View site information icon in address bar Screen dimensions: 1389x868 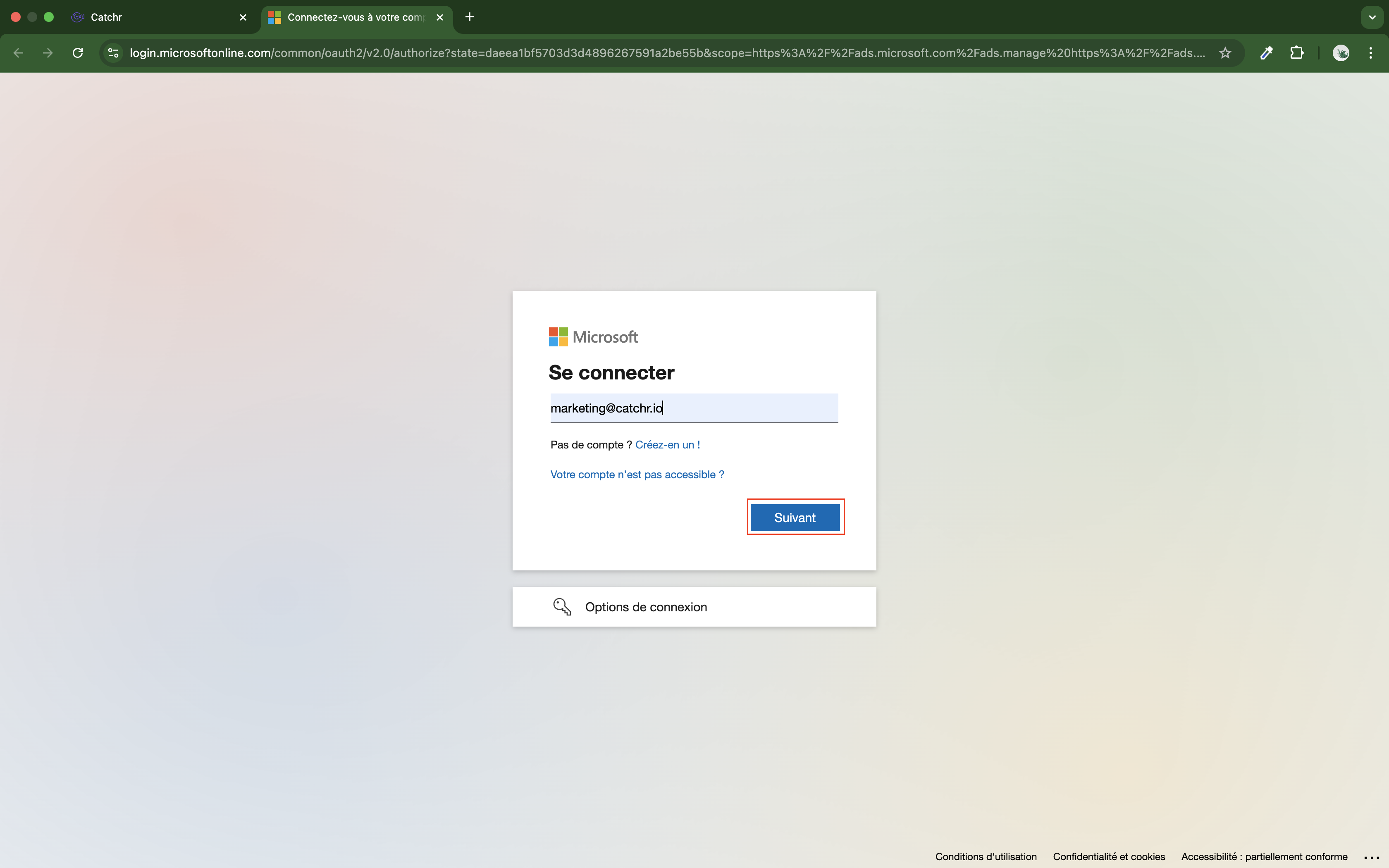(114, 53)
